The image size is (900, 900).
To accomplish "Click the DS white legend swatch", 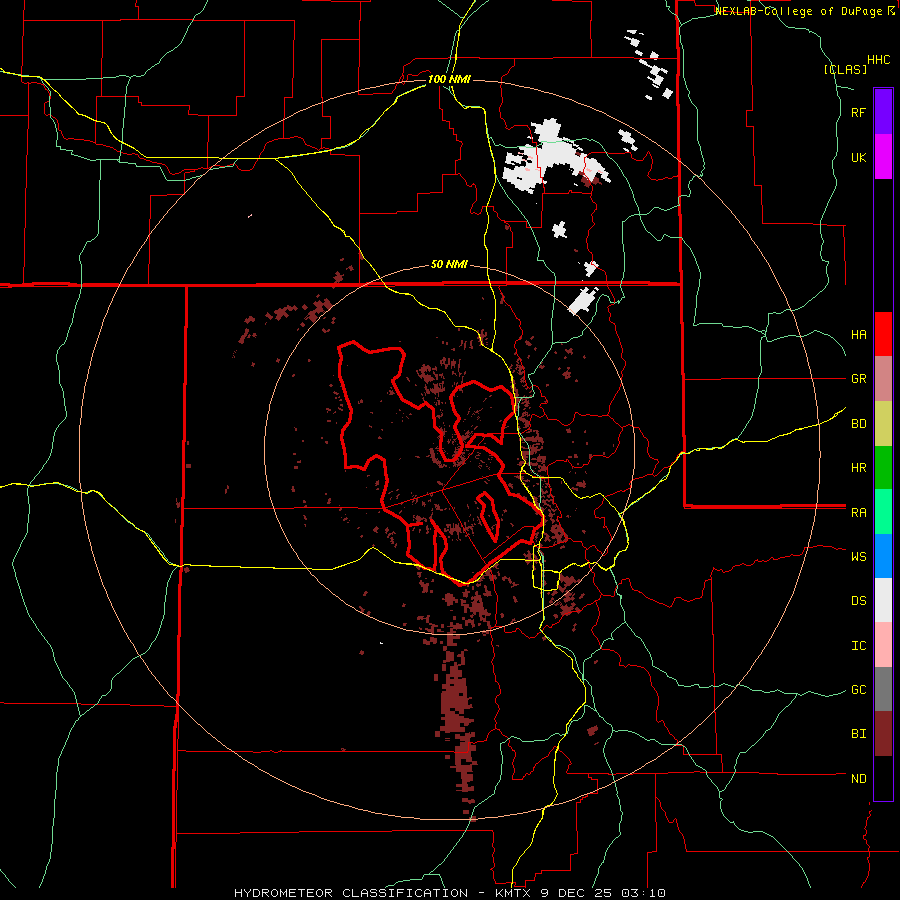I will (x=883, y=600).
